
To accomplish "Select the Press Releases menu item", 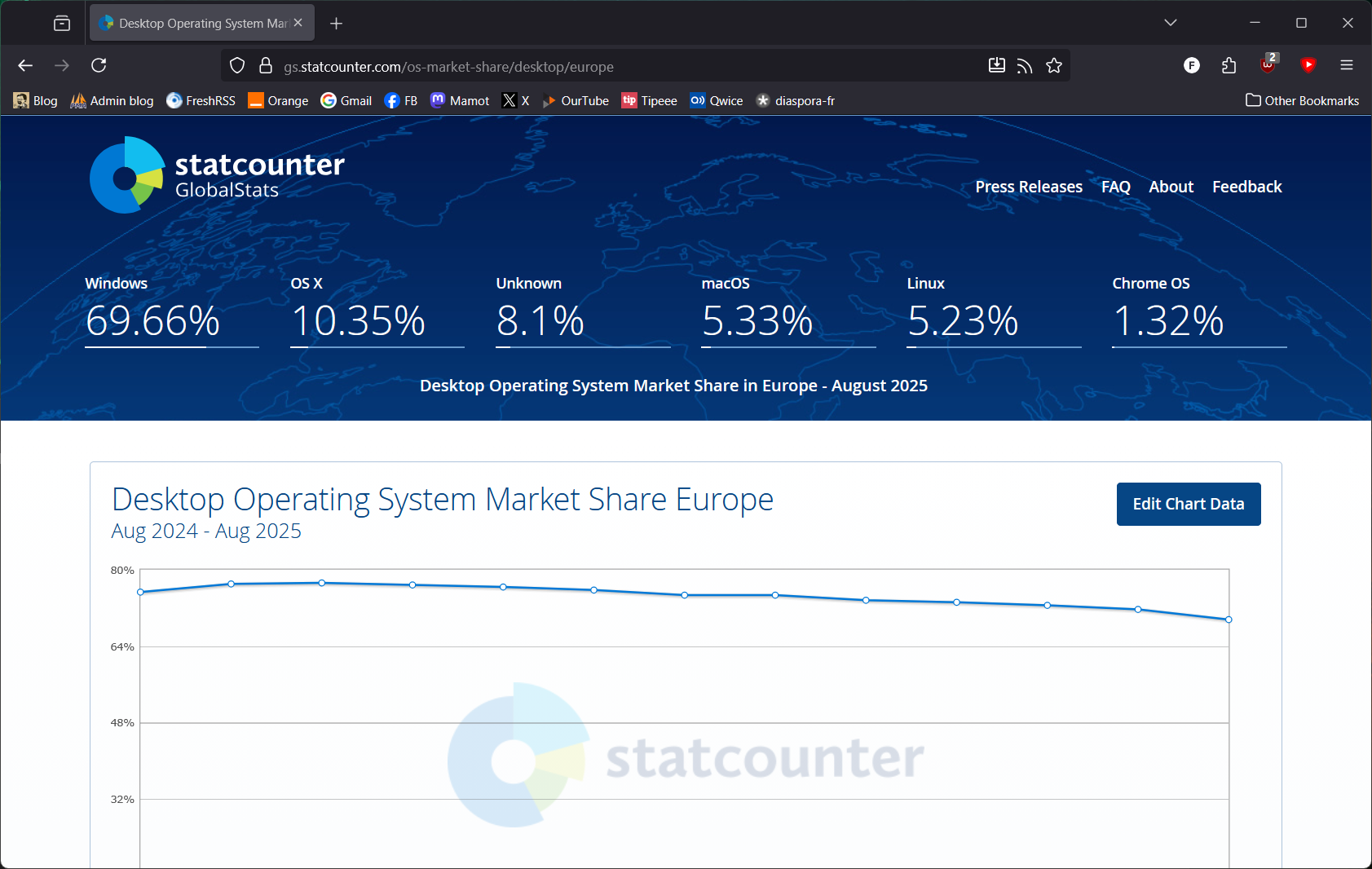I will (1029, 187).
